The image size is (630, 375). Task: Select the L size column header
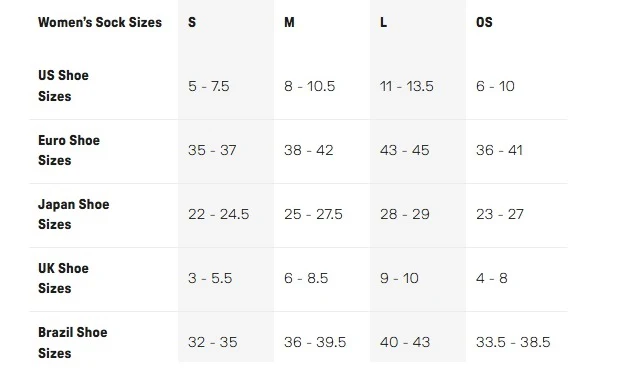pos(384,22)
